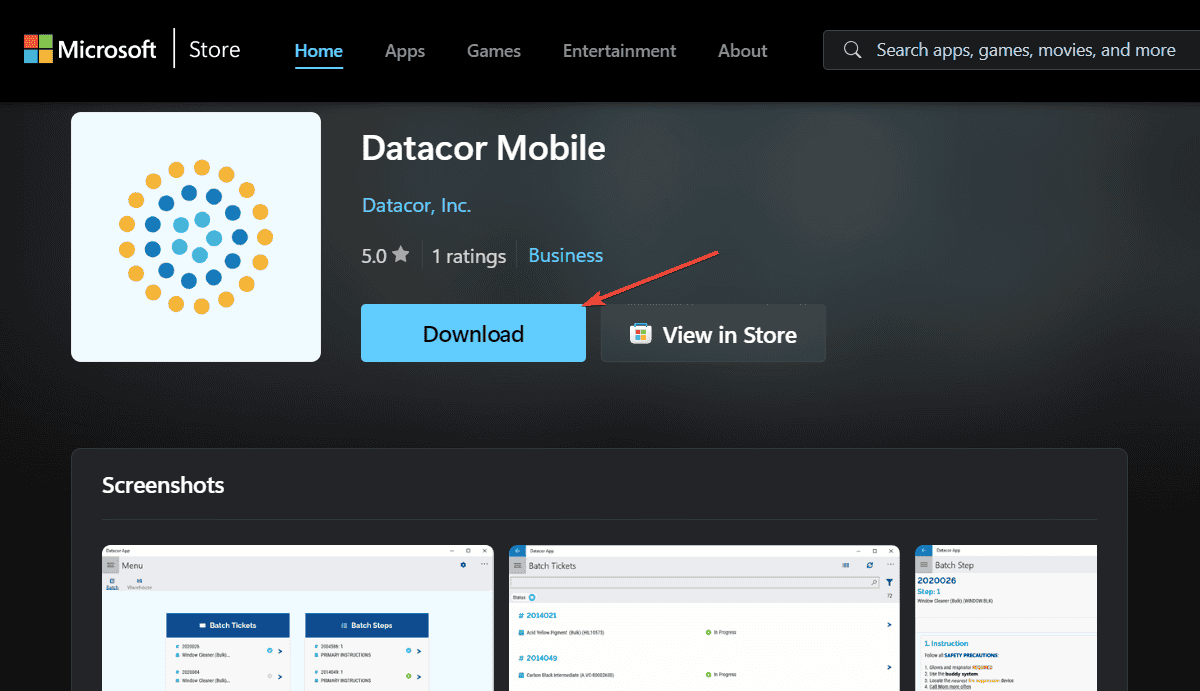Image resolution: width=1200 pixels, height=691 pixels.
Task: Switch to the Games tab
Action: [494, 51]
